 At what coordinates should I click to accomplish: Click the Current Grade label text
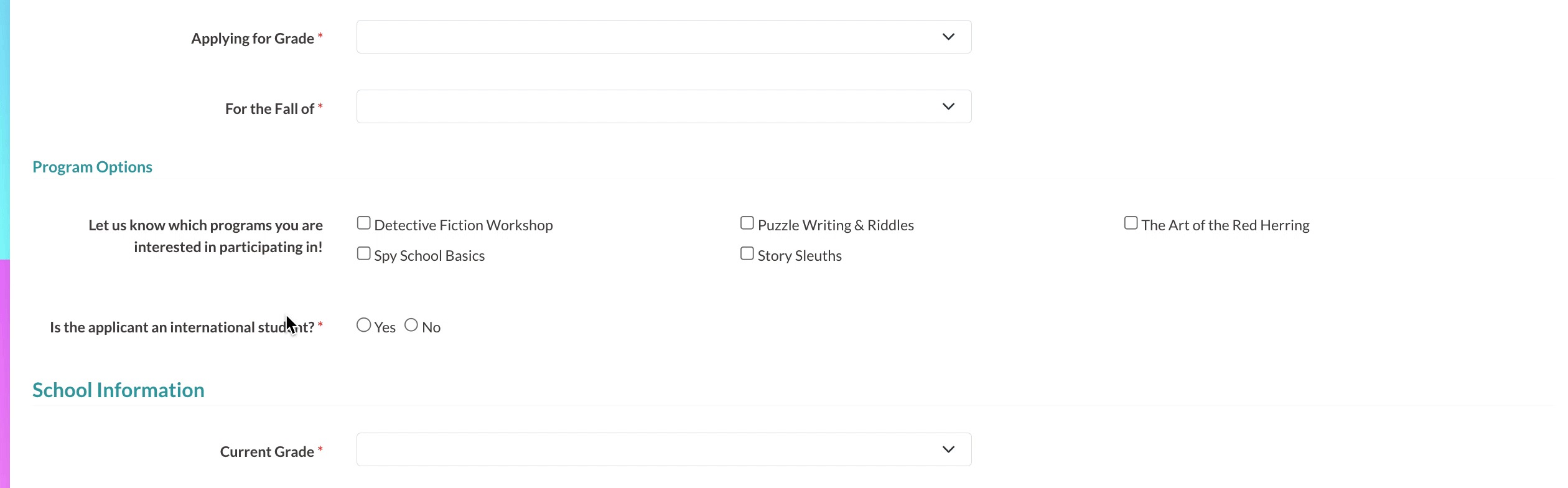click(x=267, y=452)
